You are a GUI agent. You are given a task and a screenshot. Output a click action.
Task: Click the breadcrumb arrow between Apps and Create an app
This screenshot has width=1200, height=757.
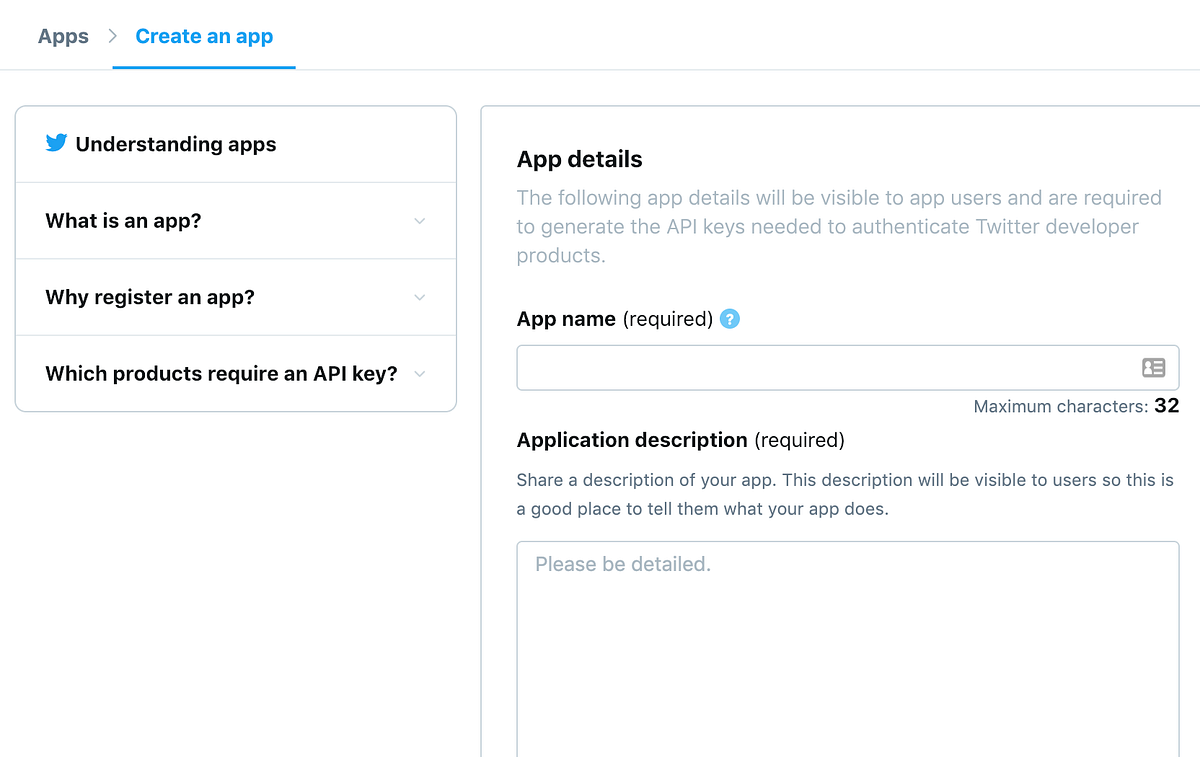(x=111, y=35)
